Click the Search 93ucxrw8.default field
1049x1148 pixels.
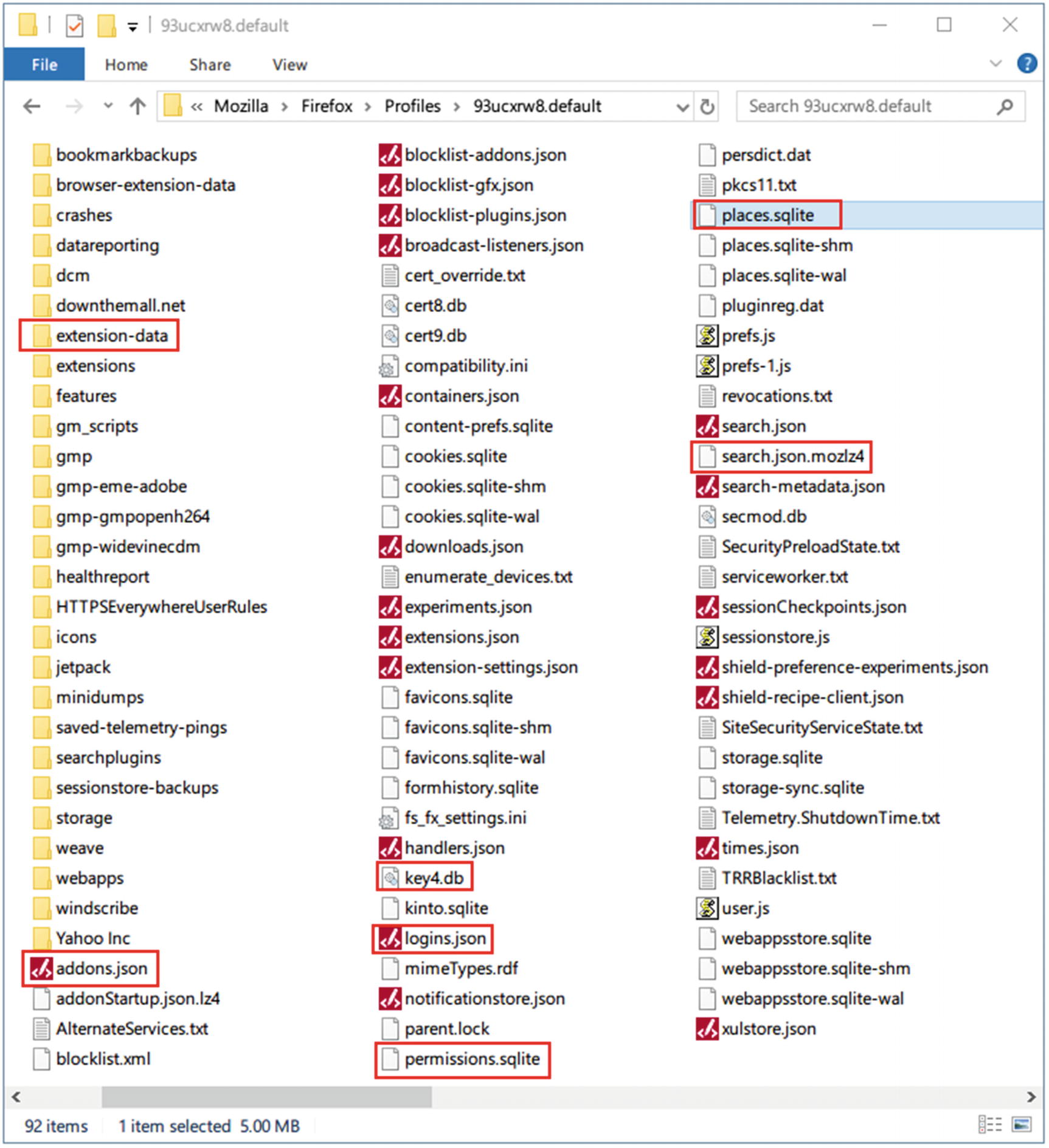881,107
